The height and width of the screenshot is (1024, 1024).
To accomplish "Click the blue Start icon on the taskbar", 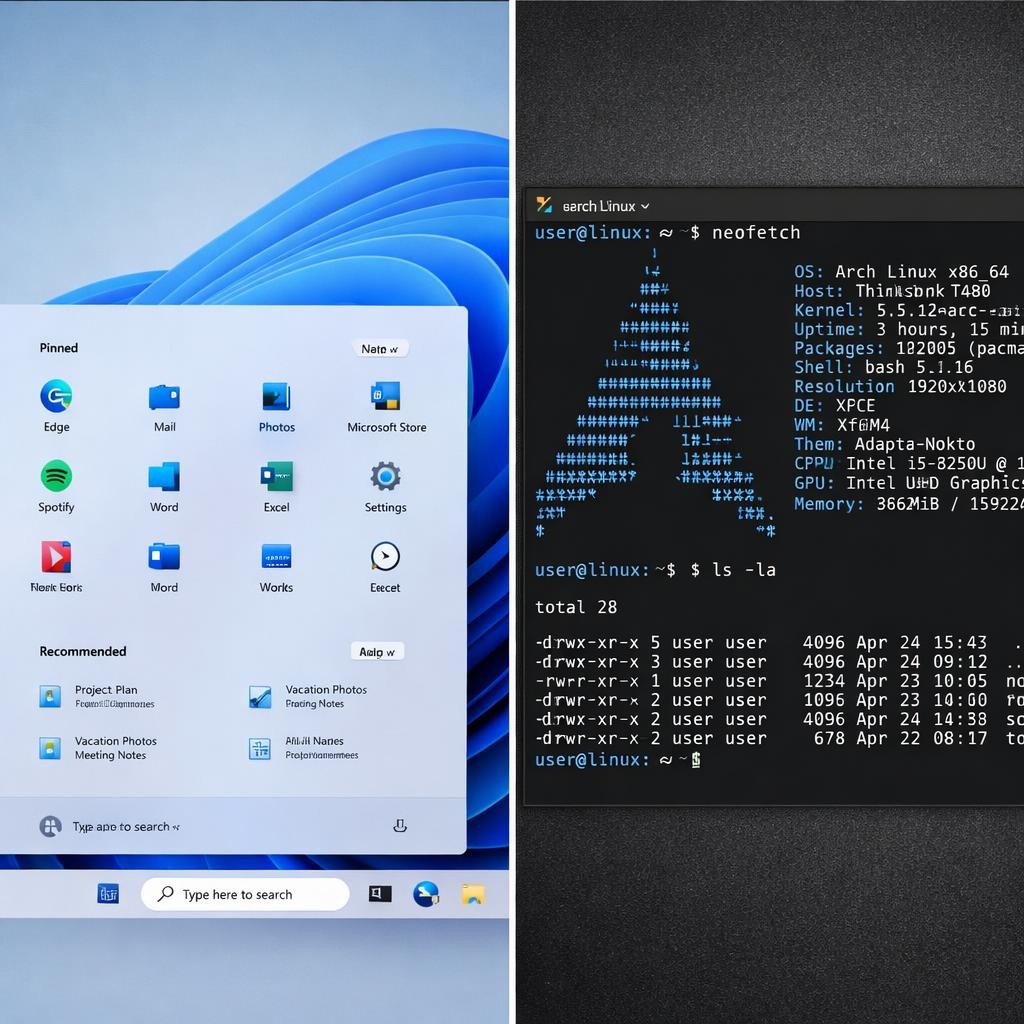I will (x=108, y=893).
